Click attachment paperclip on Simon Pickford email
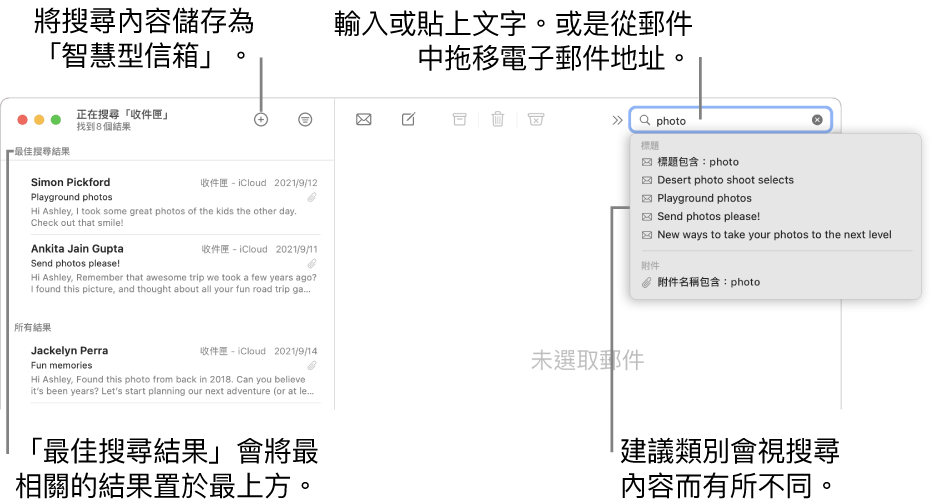The width and height of the screenshot is (931, 503). [312, 197]
